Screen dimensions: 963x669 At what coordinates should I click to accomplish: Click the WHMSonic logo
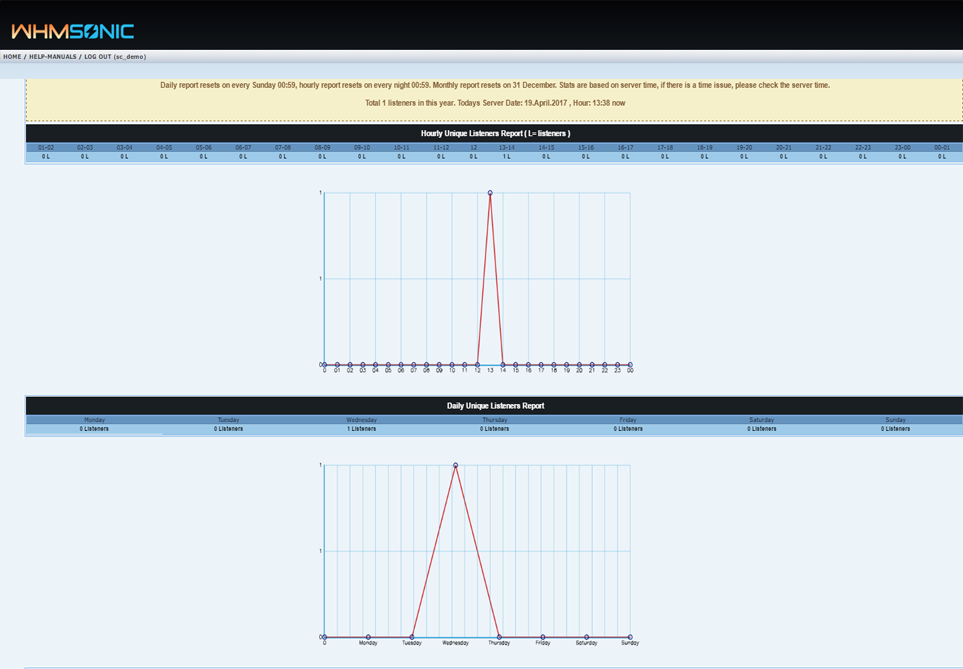(x=72, y=31)
